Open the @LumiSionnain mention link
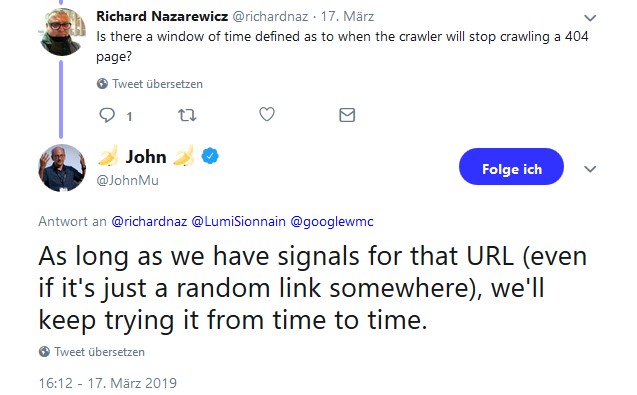 (x=238, y=221)
